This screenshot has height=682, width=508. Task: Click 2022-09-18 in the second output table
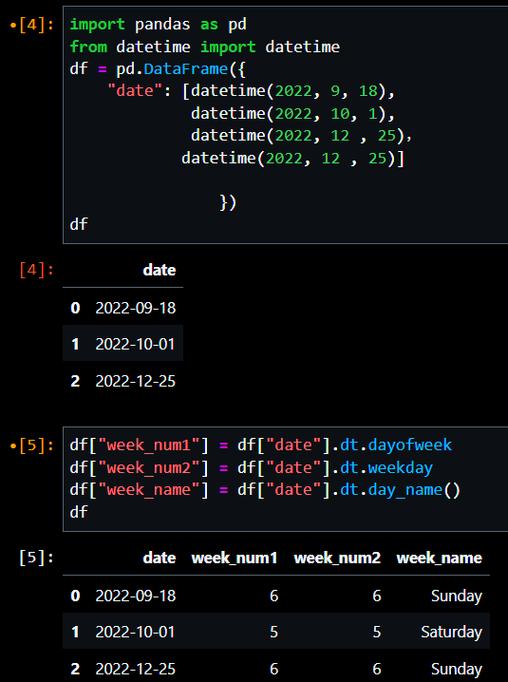click(x=136, y=595)
